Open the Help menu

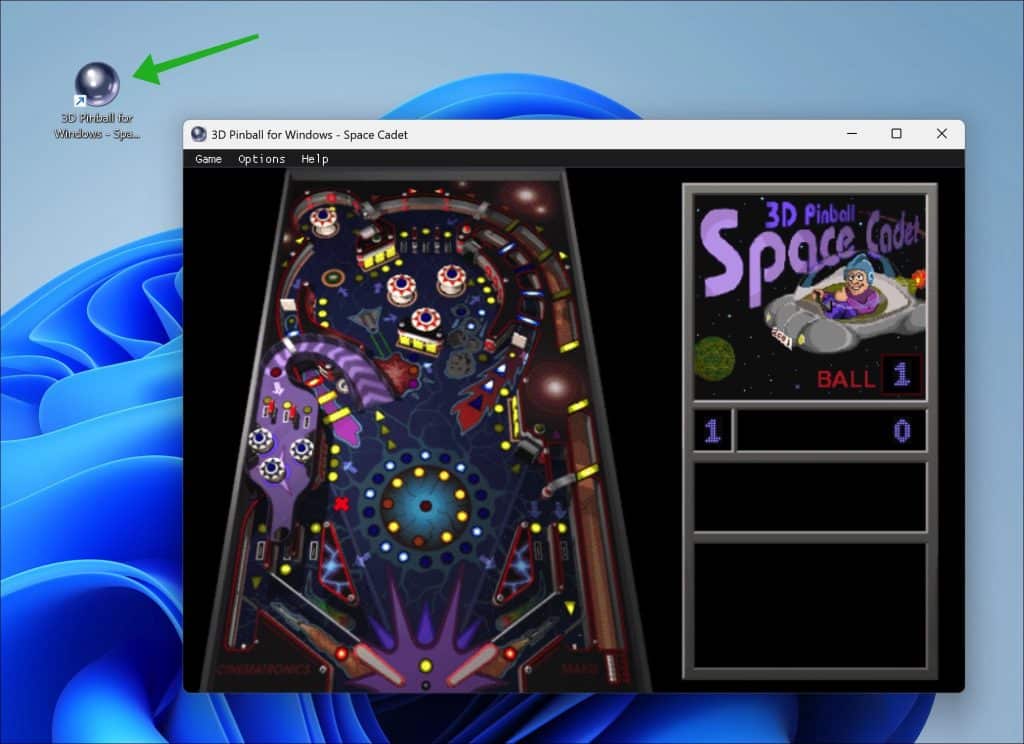[x=315, y=159]
